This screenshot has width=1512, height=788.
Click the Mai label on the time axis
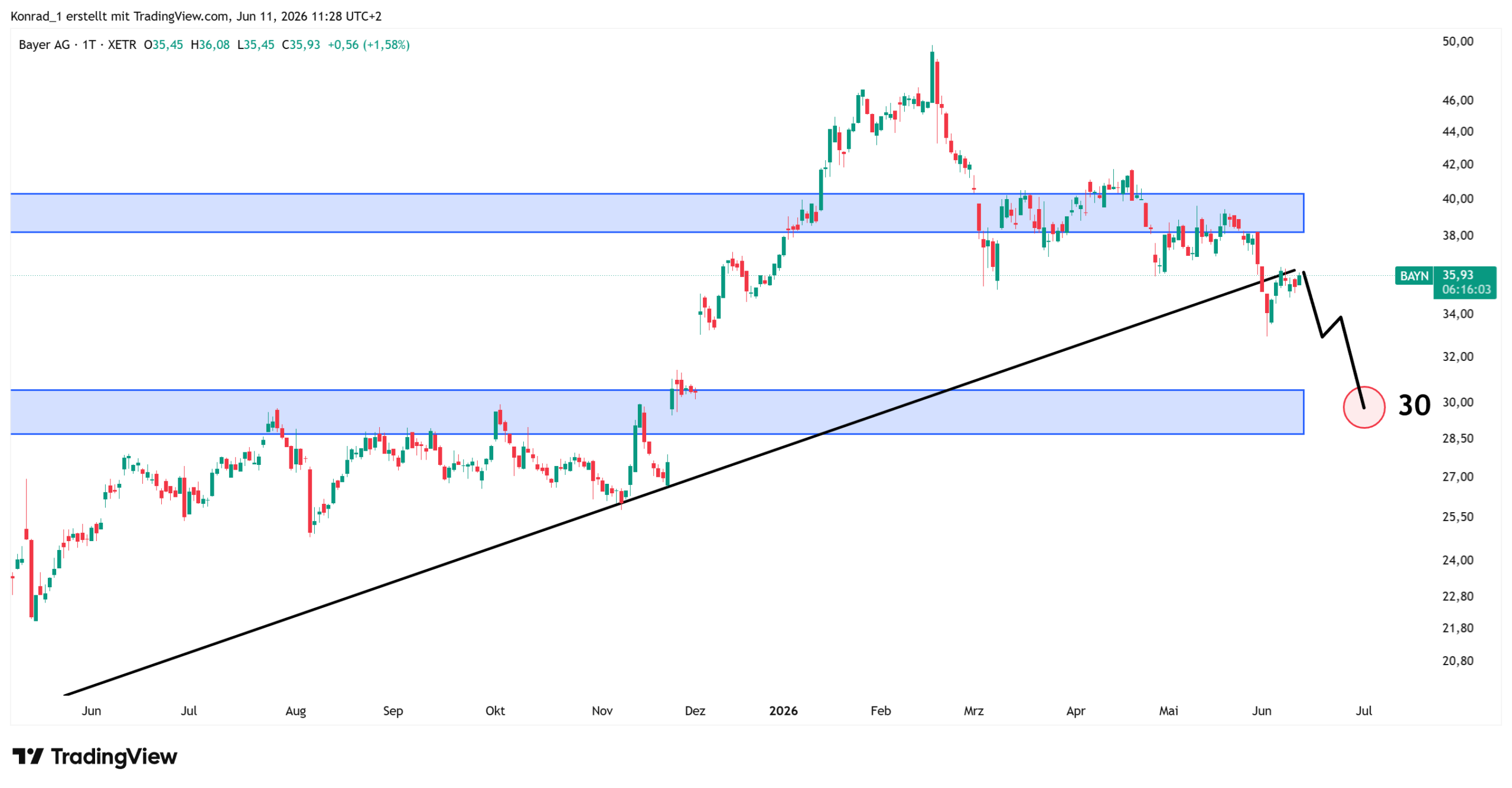(x=1168, y=711)
